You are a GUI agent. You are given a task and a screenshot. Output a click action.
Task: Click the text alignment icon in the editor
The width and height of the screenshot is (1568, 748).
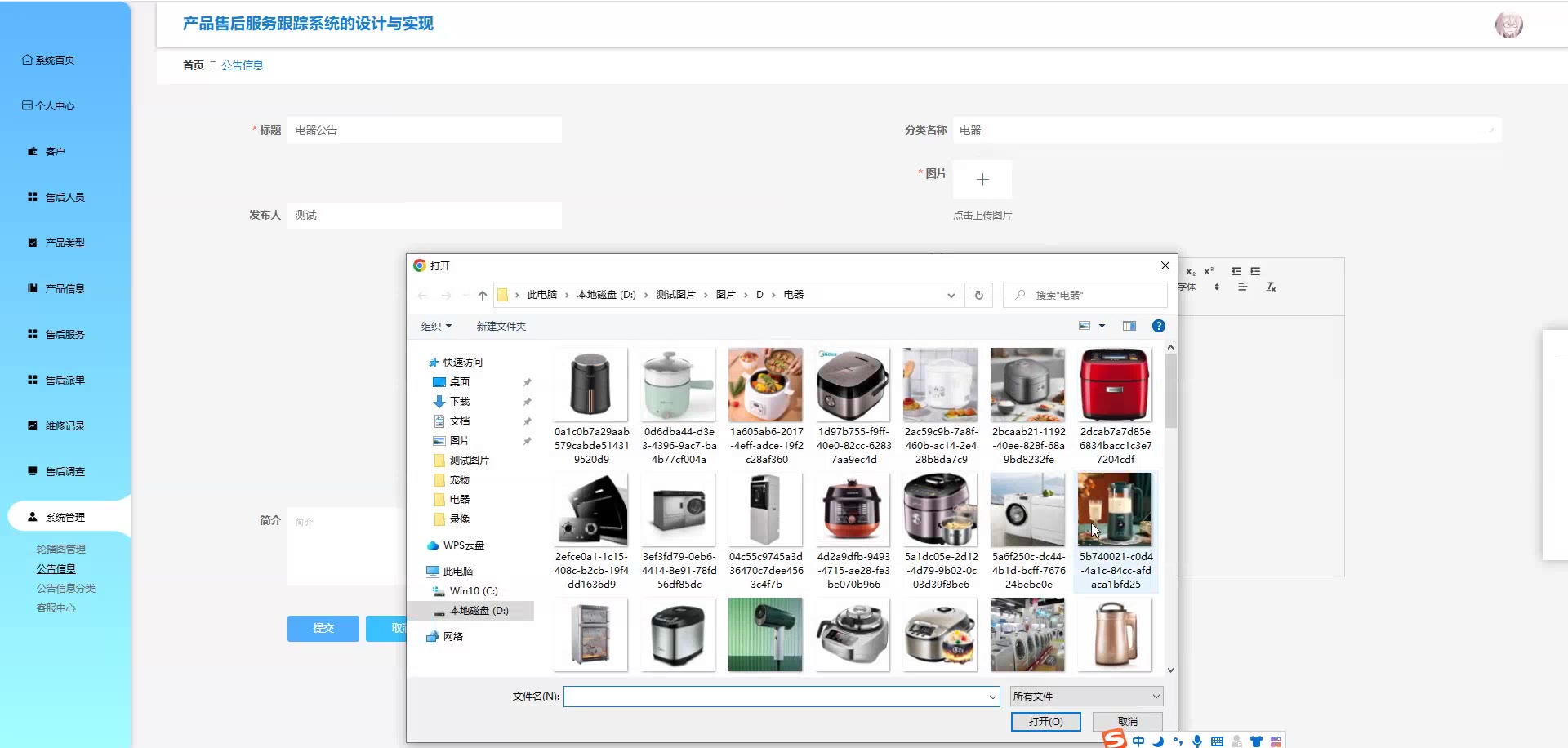(x=1242, y=287)
